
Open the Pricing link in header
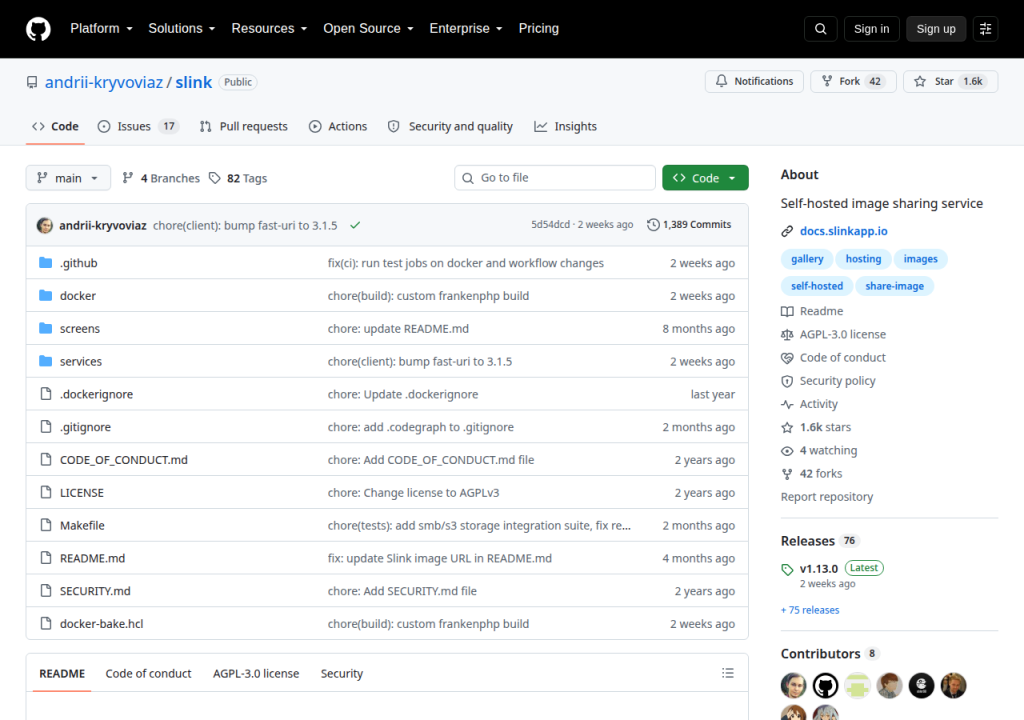click(539, 29)
